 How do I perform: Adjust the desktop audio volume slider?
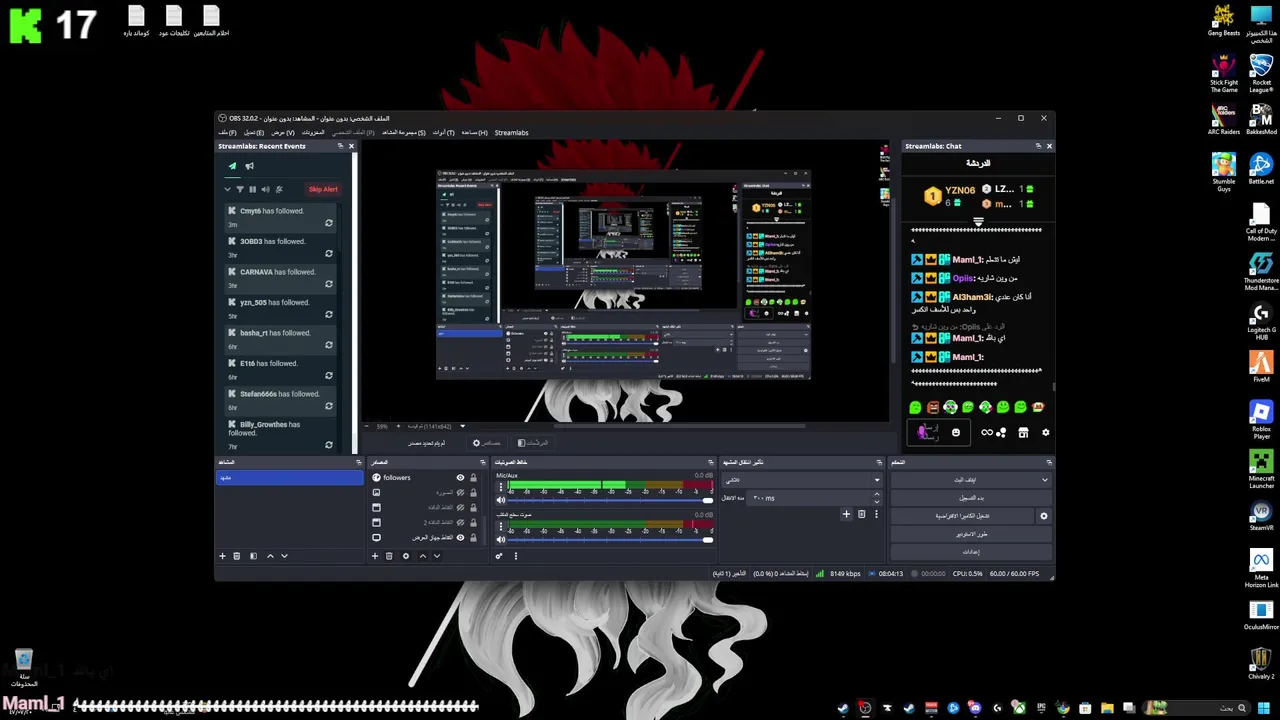click(x=610, y=540)
